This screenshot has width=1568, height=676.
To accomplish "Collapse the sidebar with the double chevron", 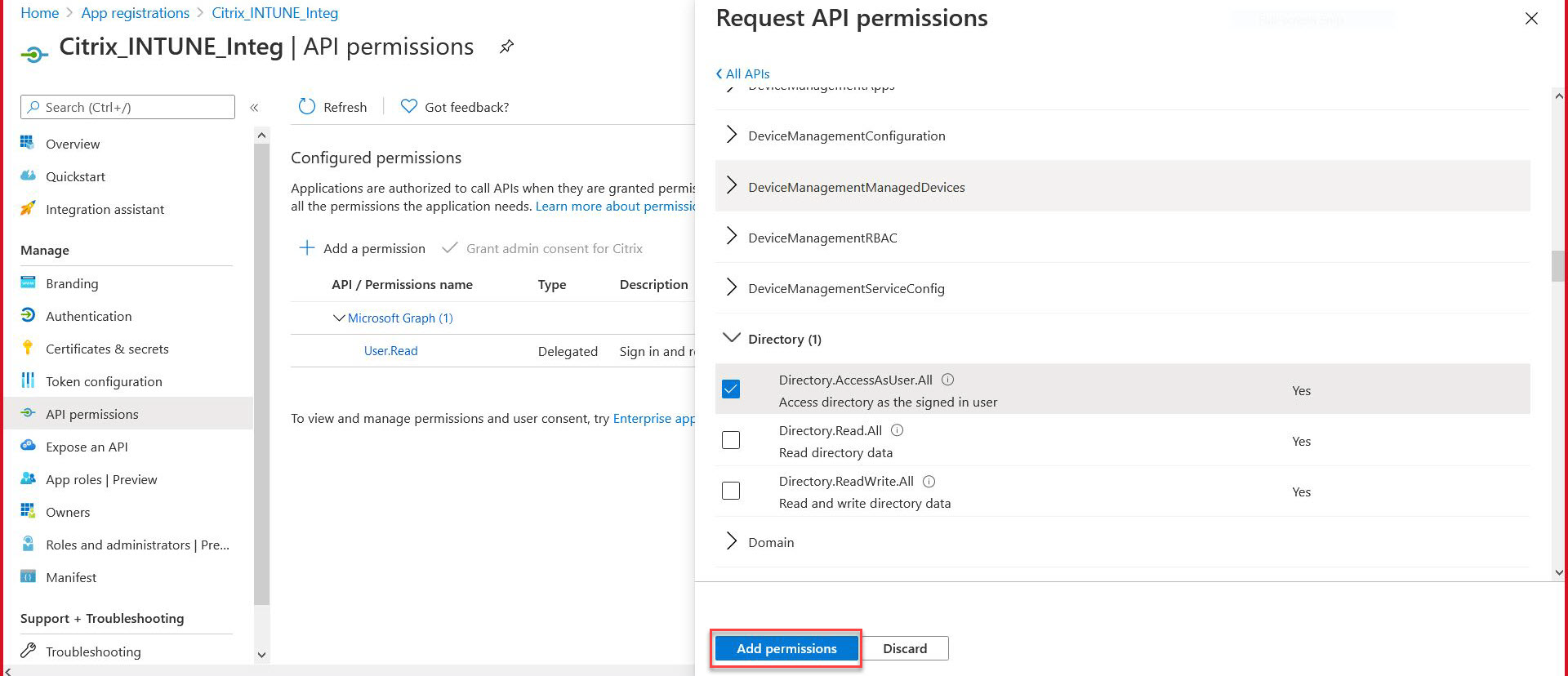I will [254, 107].
